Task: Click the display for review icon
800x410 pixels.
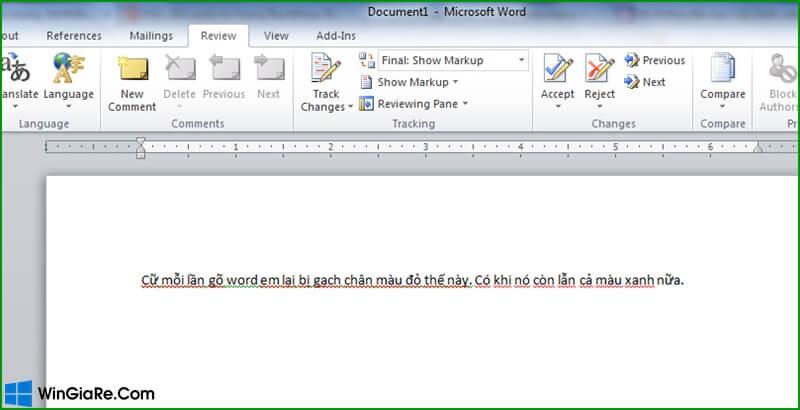Action: tap(366, 60)
